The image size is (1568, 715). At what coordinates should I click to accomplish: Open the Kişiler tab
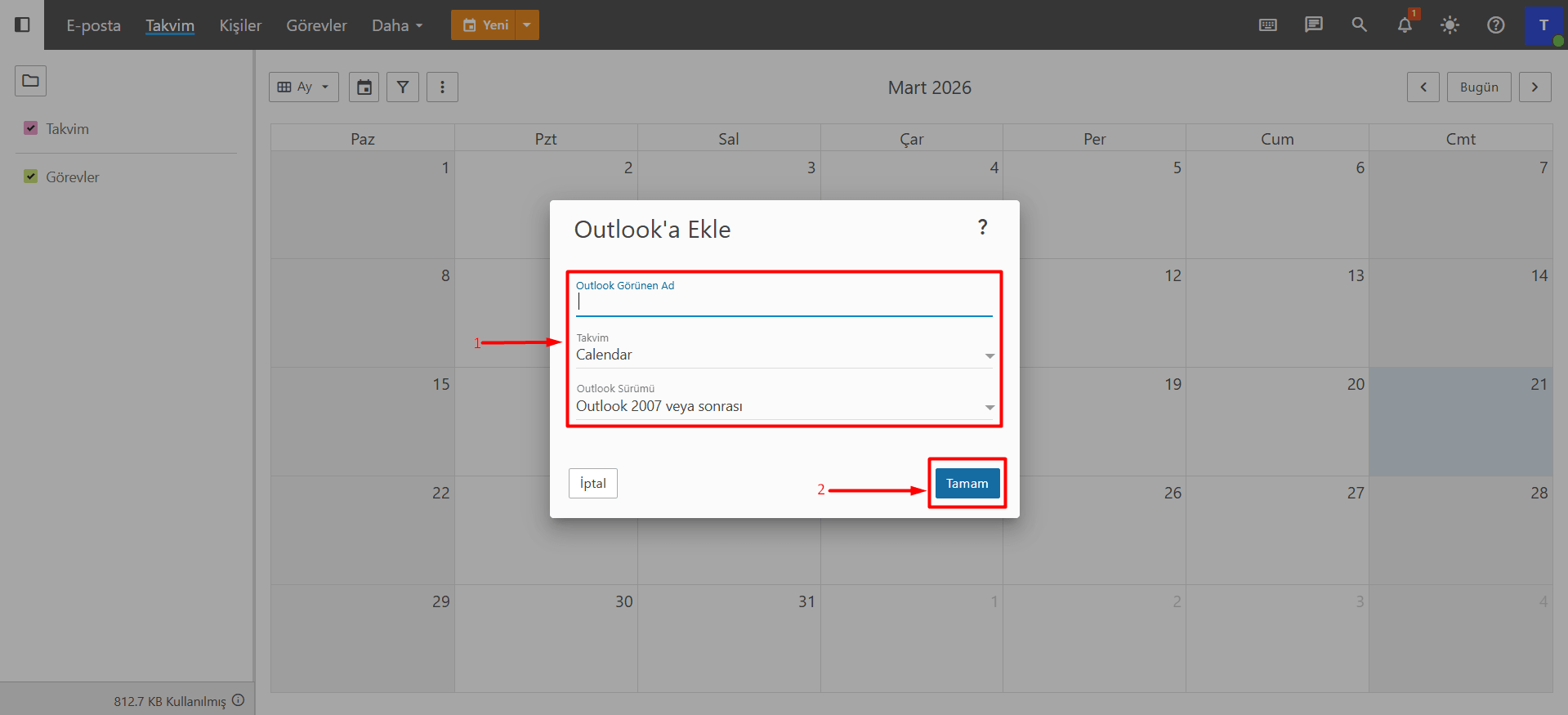tap(240, 25)
